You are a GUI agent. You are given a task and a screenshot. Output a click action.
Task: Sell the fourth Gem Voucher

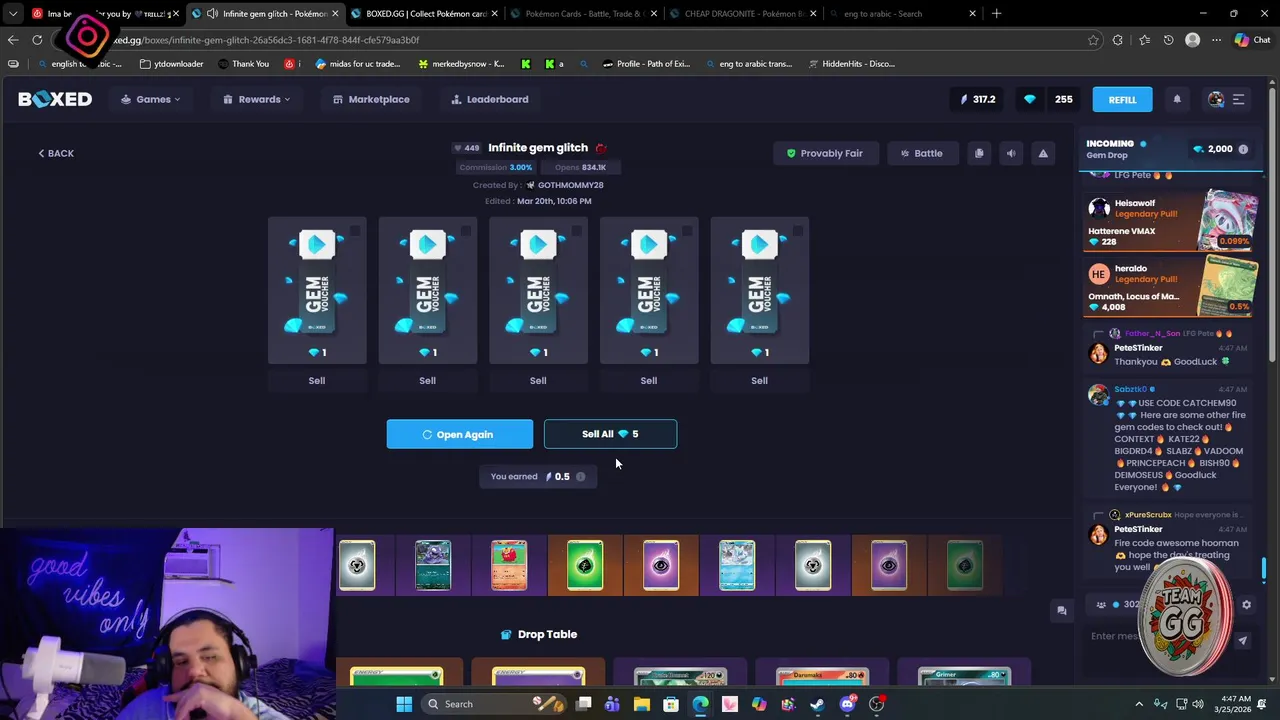[649, 380]
